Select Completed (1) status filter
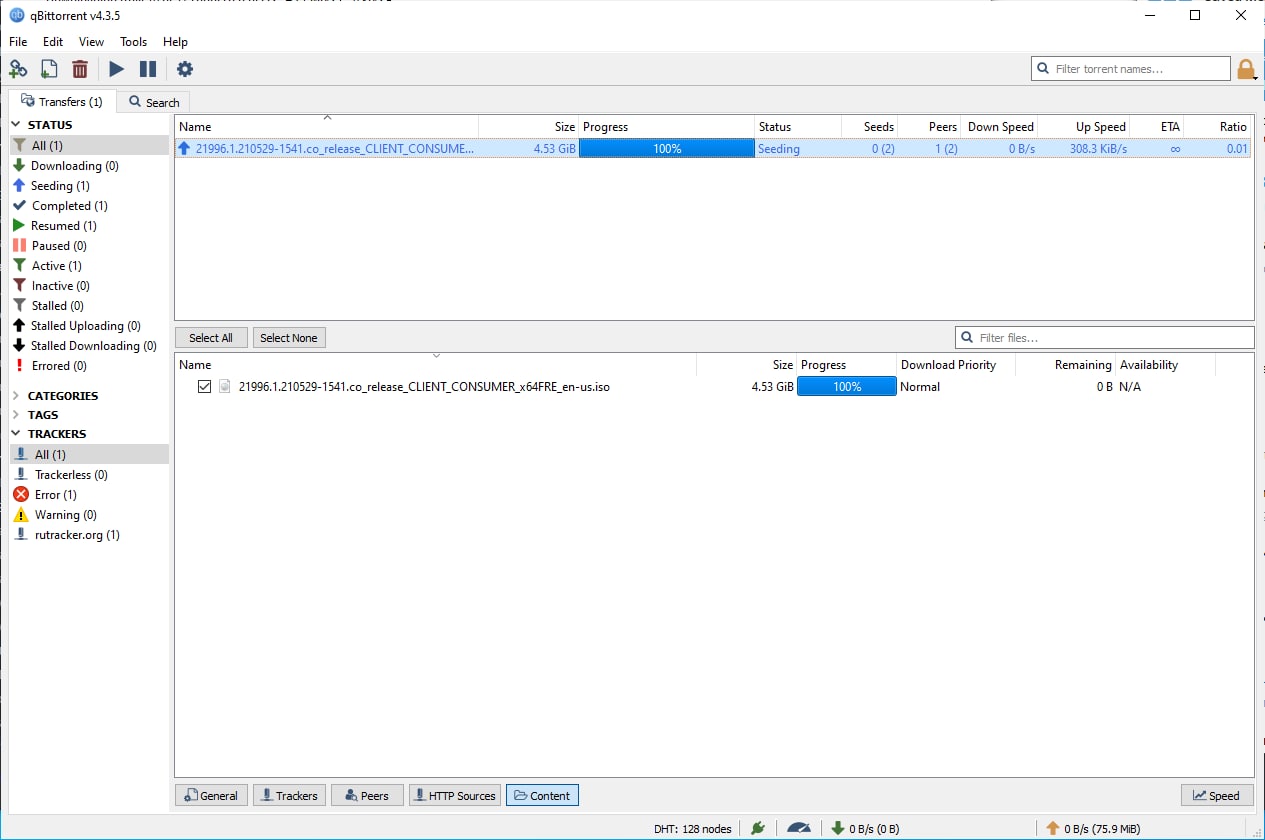This screenshot has width=1265, height=840. tap(70, 206)
